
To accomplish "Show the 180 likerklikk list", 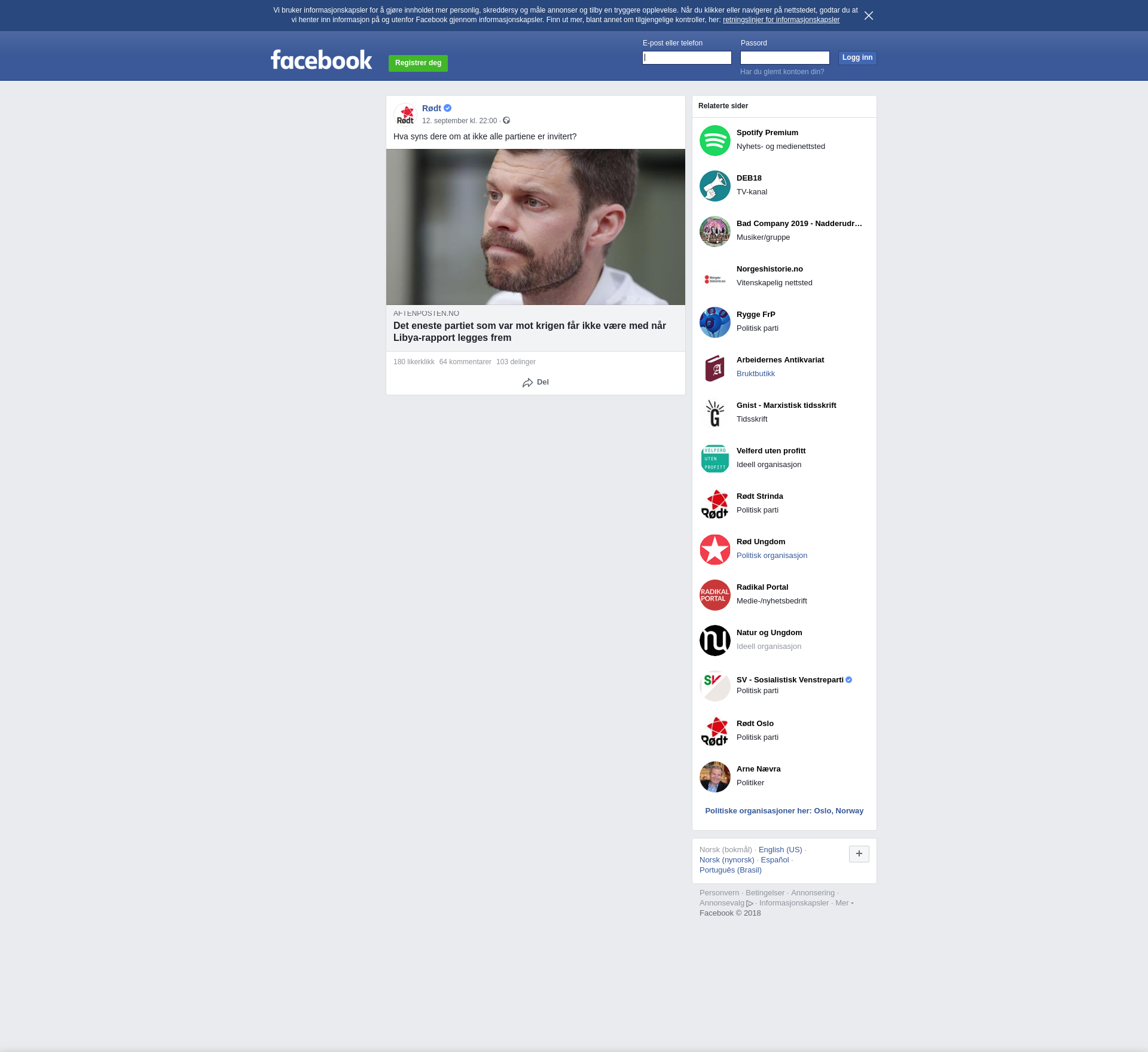I will pos(414,362).
